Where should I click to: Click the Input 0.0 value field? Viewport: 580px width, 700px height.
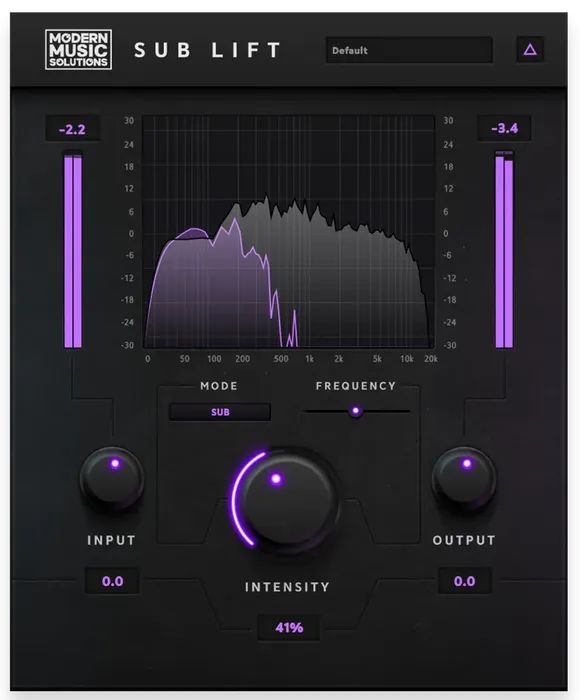[112, 581]
